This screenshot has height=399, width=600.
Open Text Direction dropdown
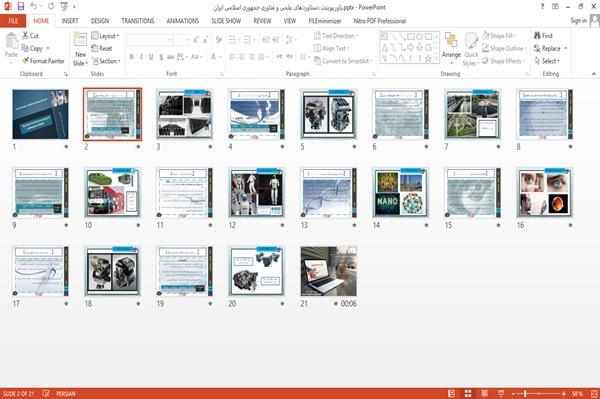tap(336, 36)
